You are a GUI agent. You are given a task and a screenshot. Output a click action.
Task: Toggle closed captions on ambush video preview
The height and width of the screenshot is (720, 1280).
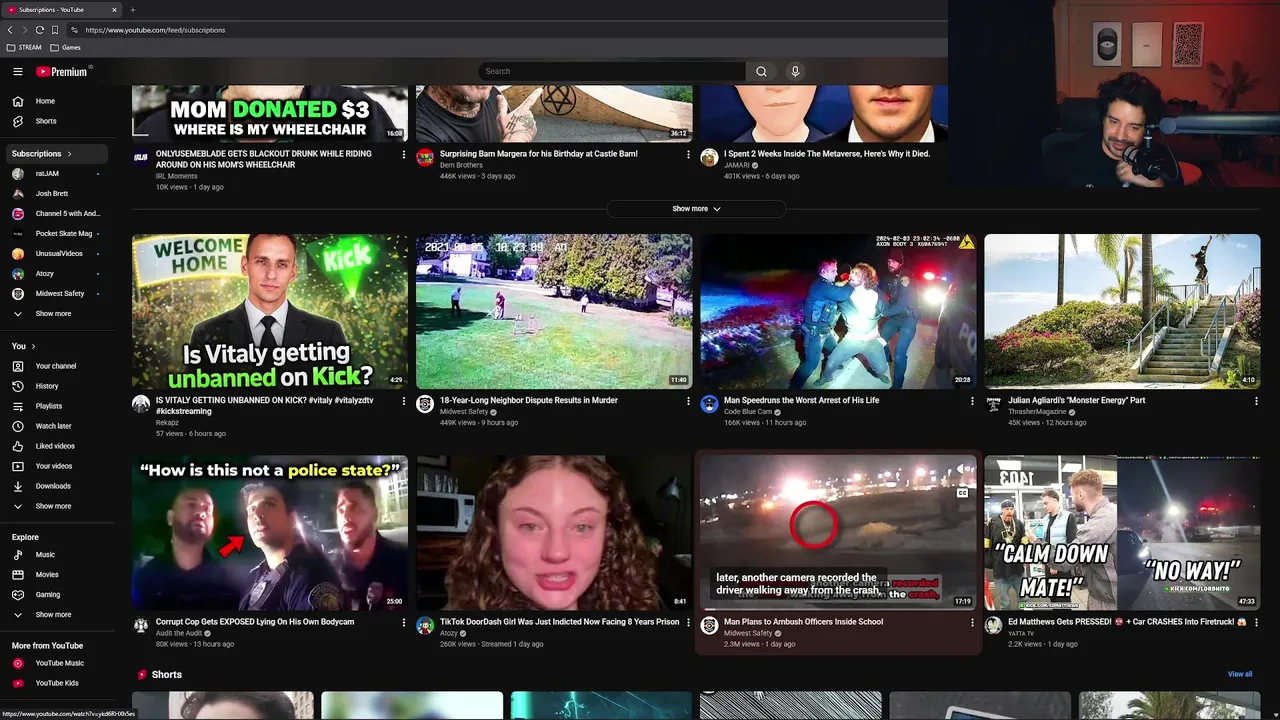point(962,493)
